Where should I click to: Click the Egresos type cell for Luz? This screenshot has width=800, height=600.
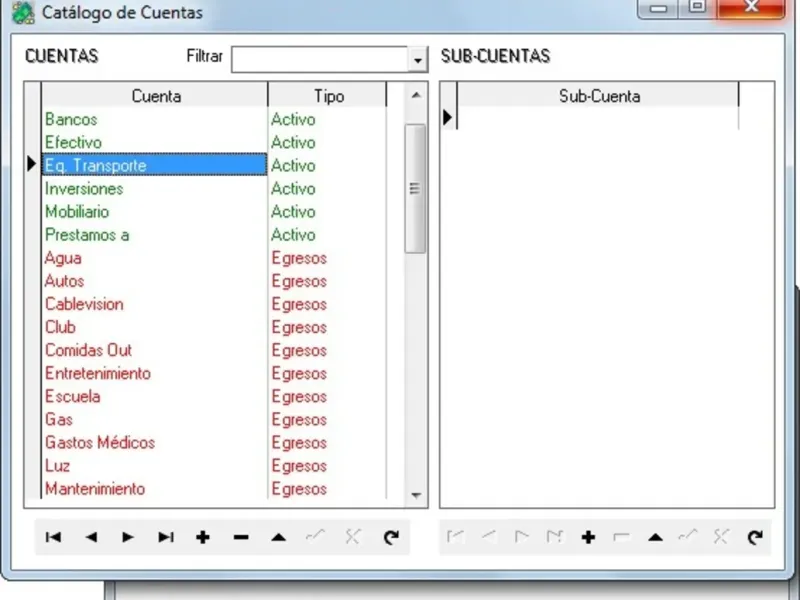[x=328, y=466]
